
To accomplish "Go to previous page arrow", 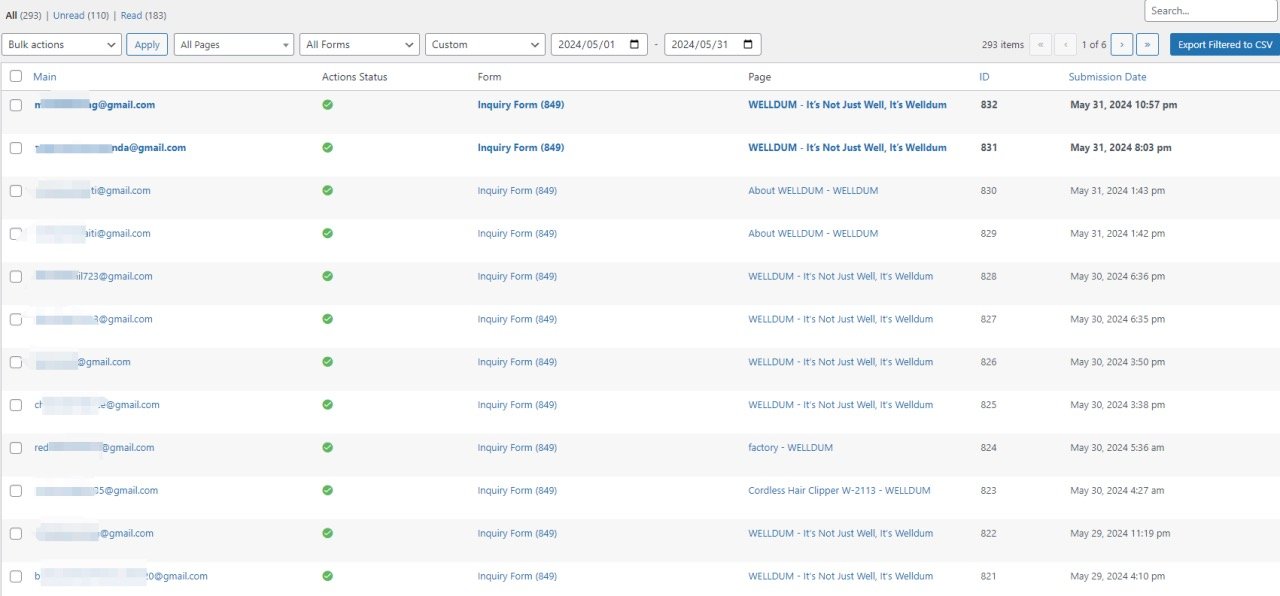I will [x=1066, y=45].
